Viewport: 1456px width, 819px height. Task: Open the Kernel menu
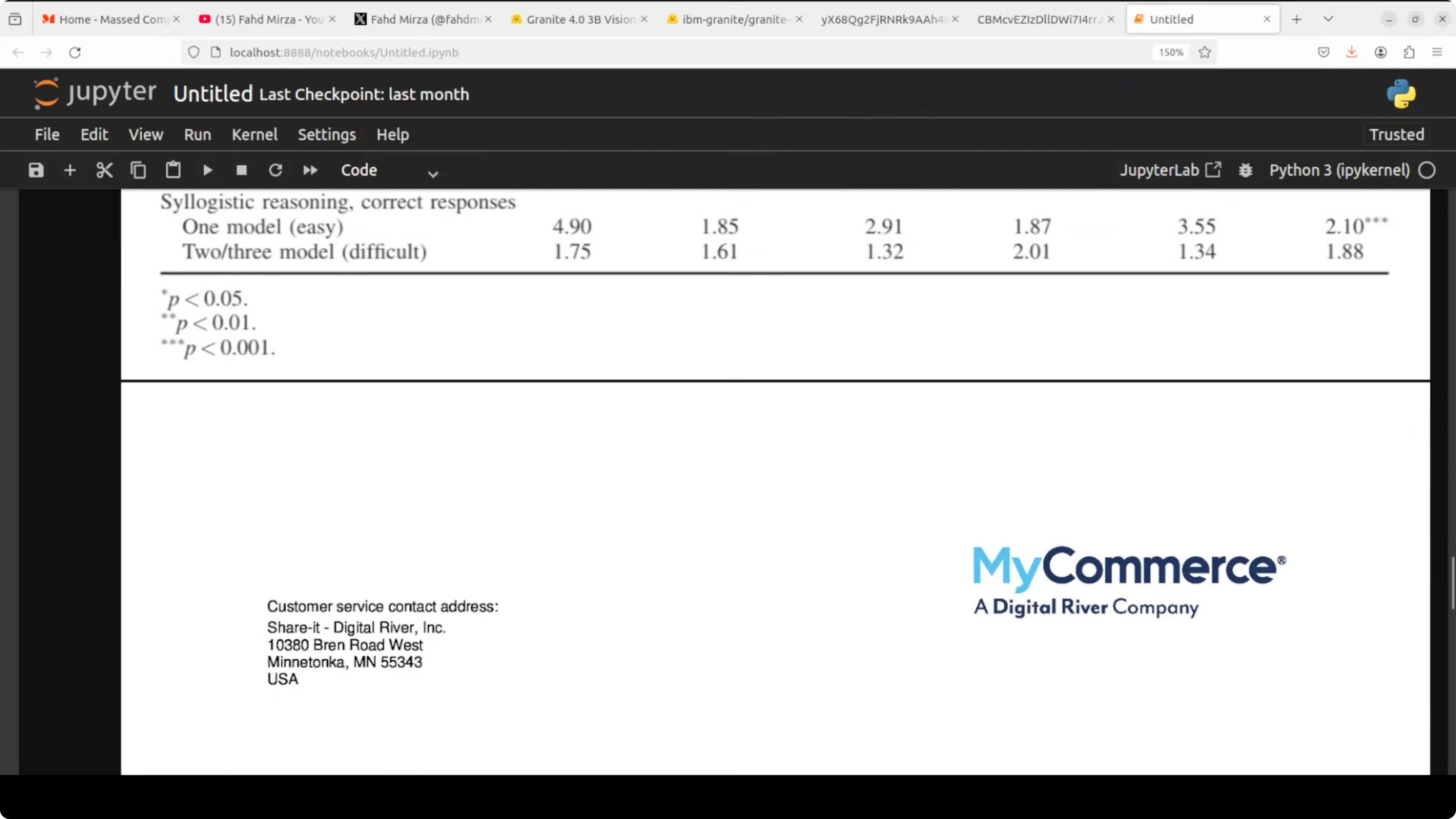(254, 135)
